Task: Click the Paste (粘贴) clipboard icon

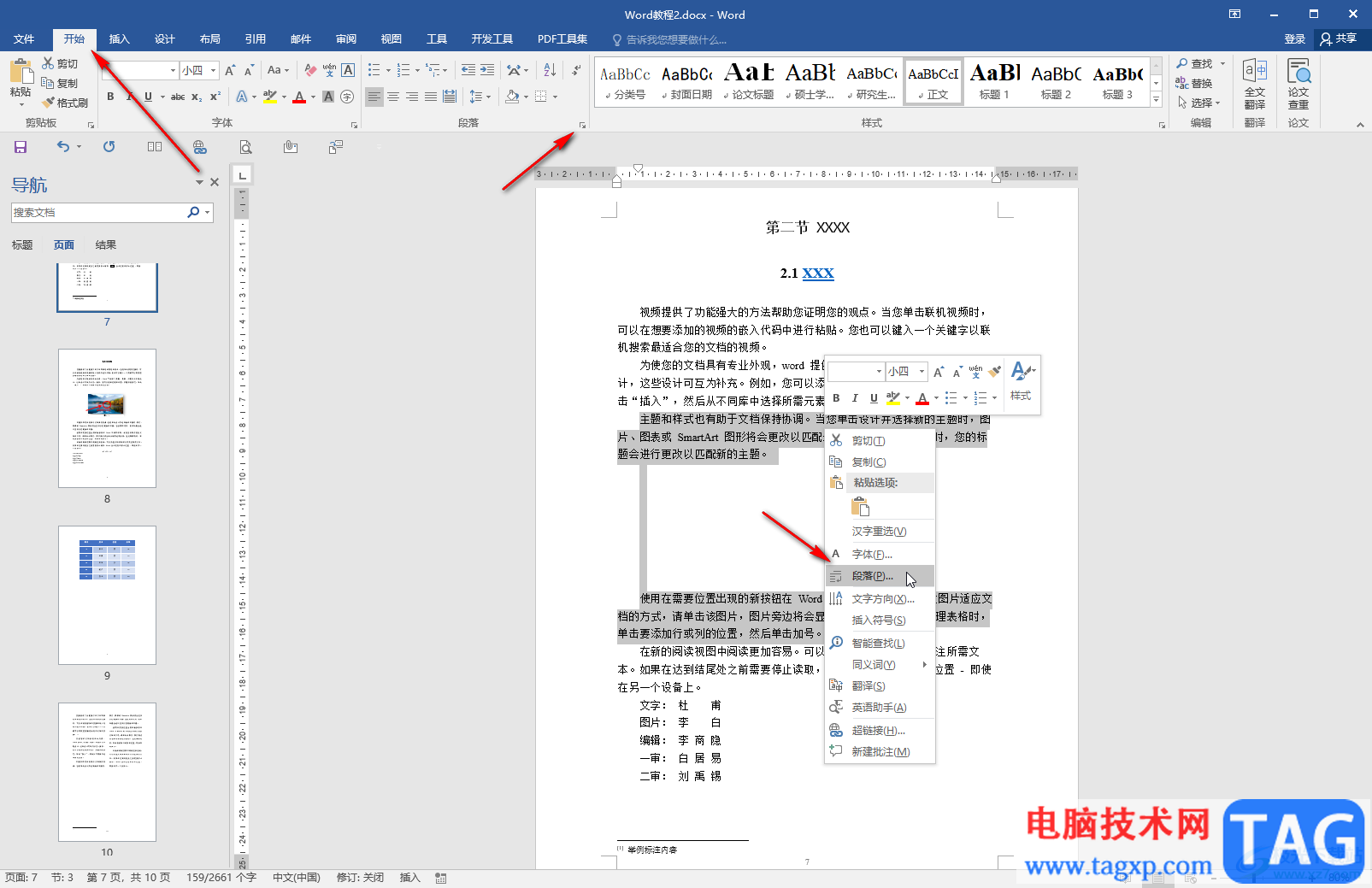Action: (x=21, y=72)
